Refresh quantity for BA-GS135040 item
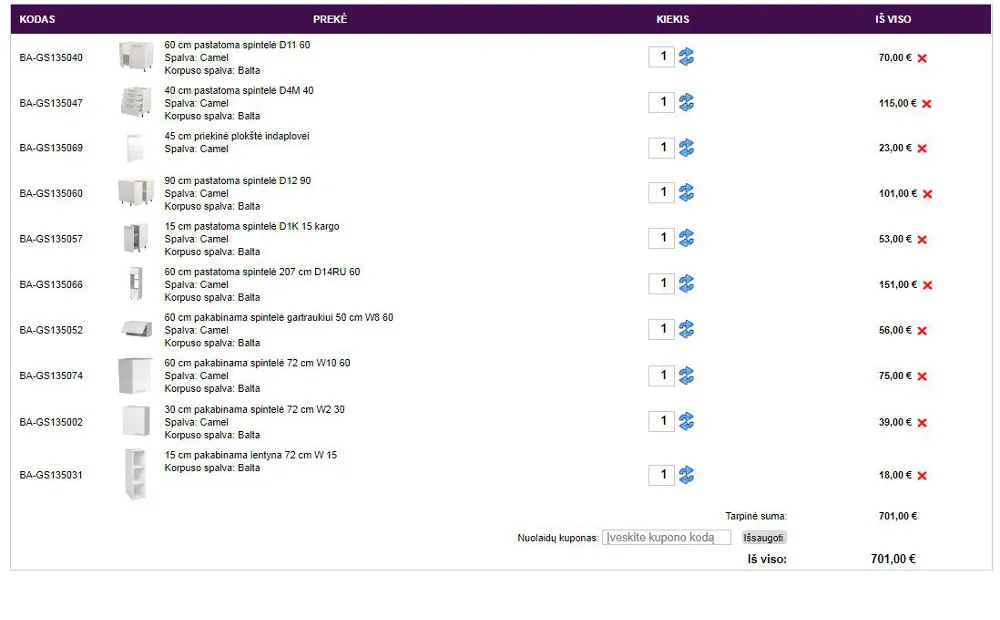 point(686,57)
